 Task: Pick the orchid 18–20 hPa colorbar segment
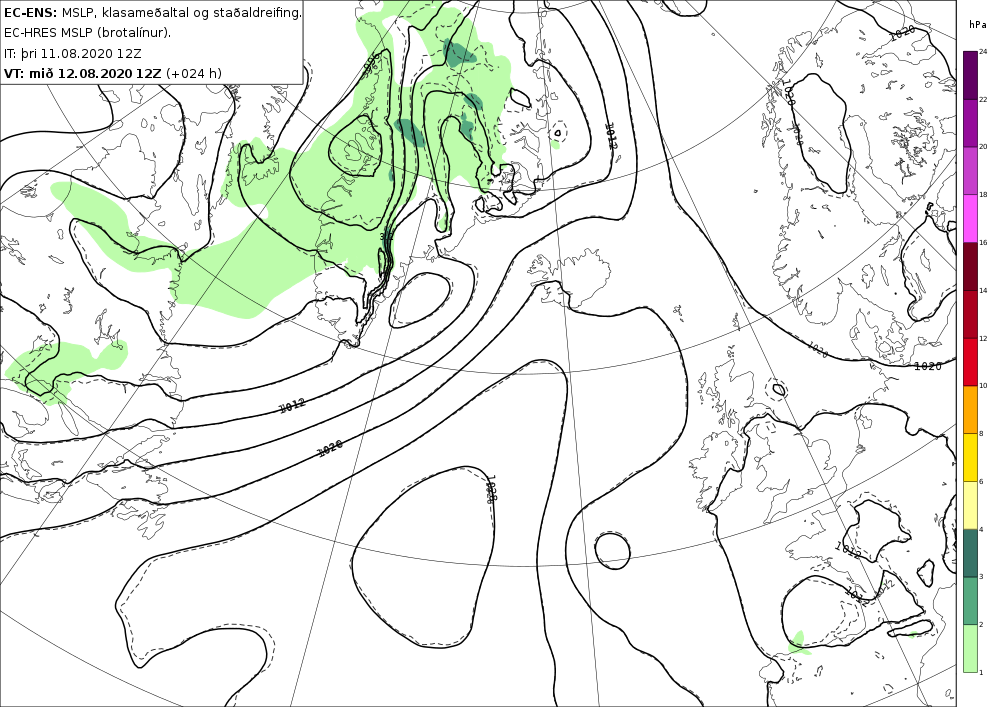coord(970,170)
